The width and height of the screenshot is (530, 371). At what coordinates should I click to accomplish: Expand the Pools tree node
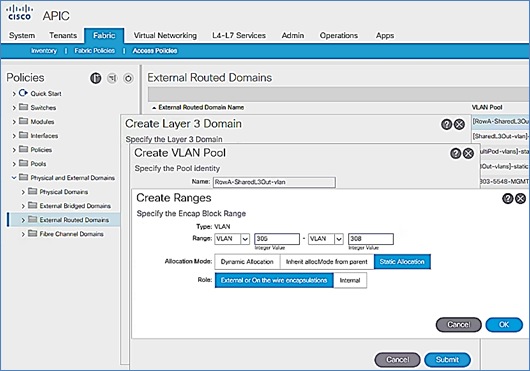[14, 164]
